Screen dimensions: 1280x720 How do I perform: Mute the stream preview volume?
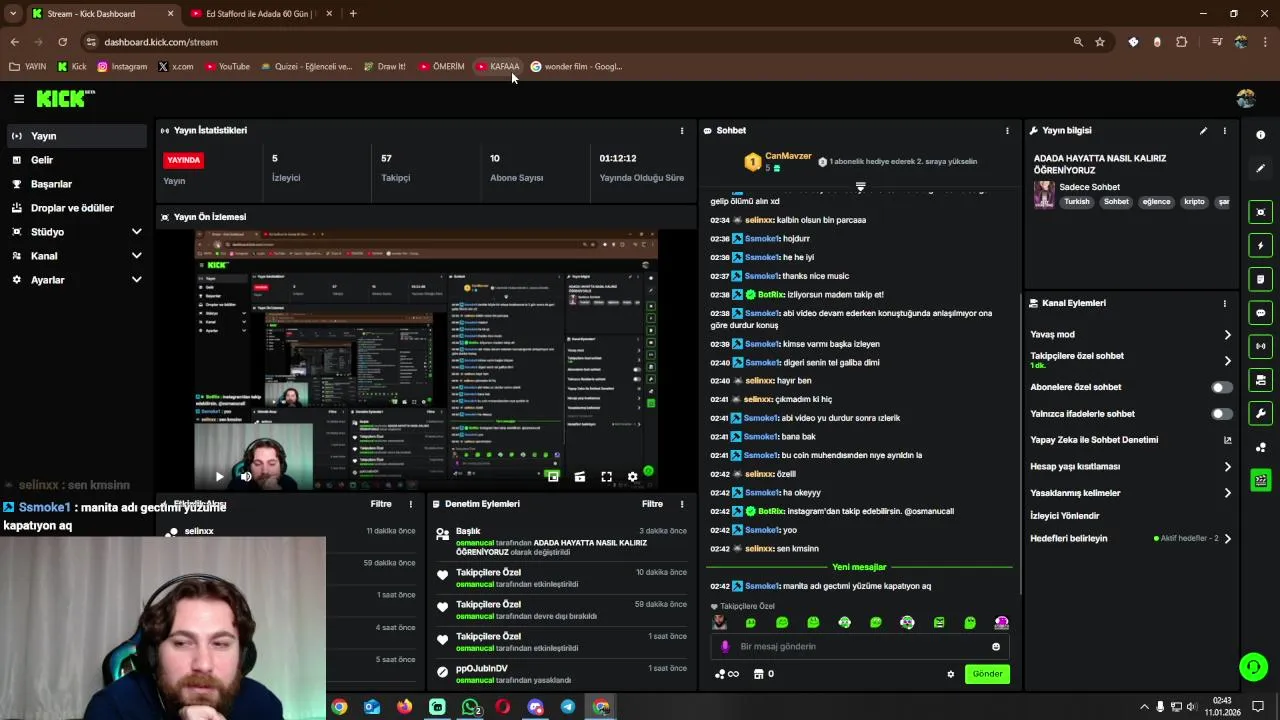coord(246,477)
